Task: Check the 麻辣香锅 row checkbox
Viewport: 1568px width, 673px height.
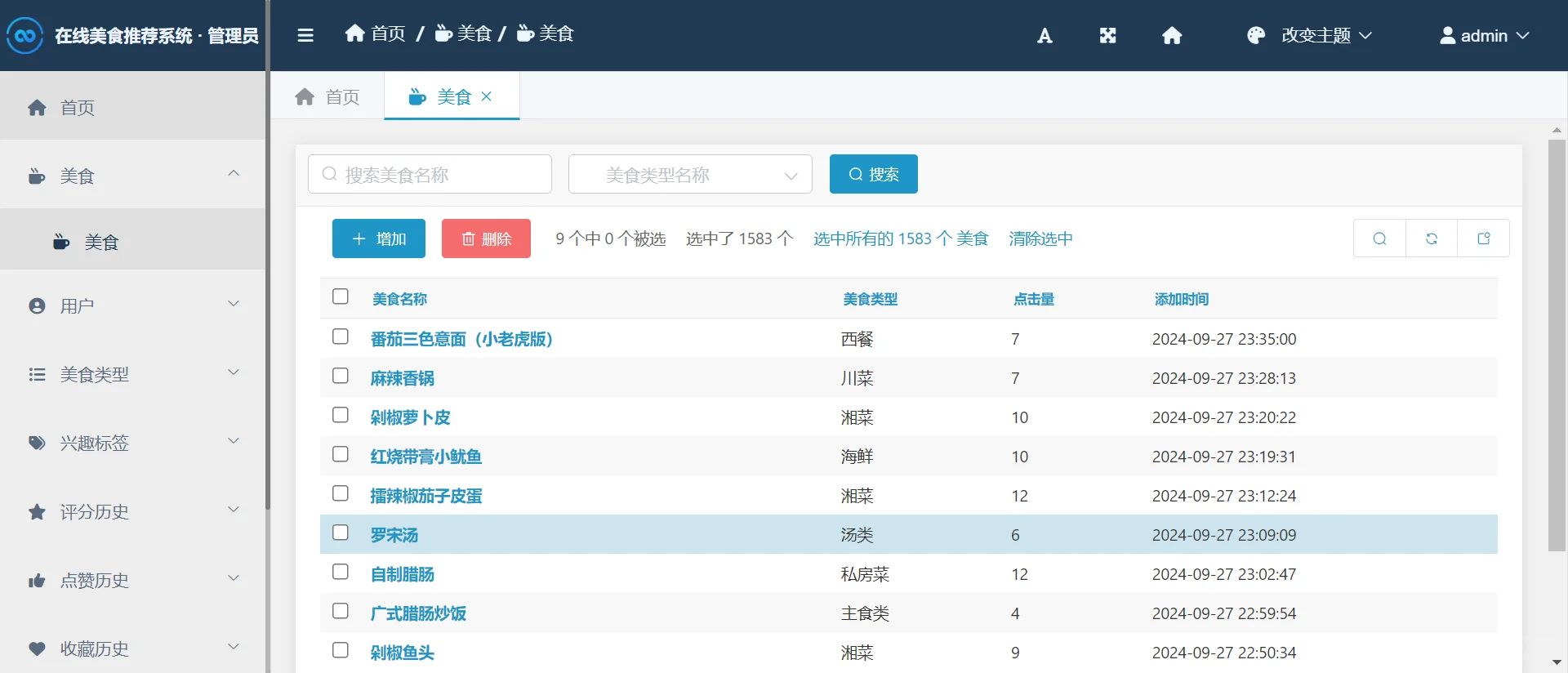Action: (341, 376)
